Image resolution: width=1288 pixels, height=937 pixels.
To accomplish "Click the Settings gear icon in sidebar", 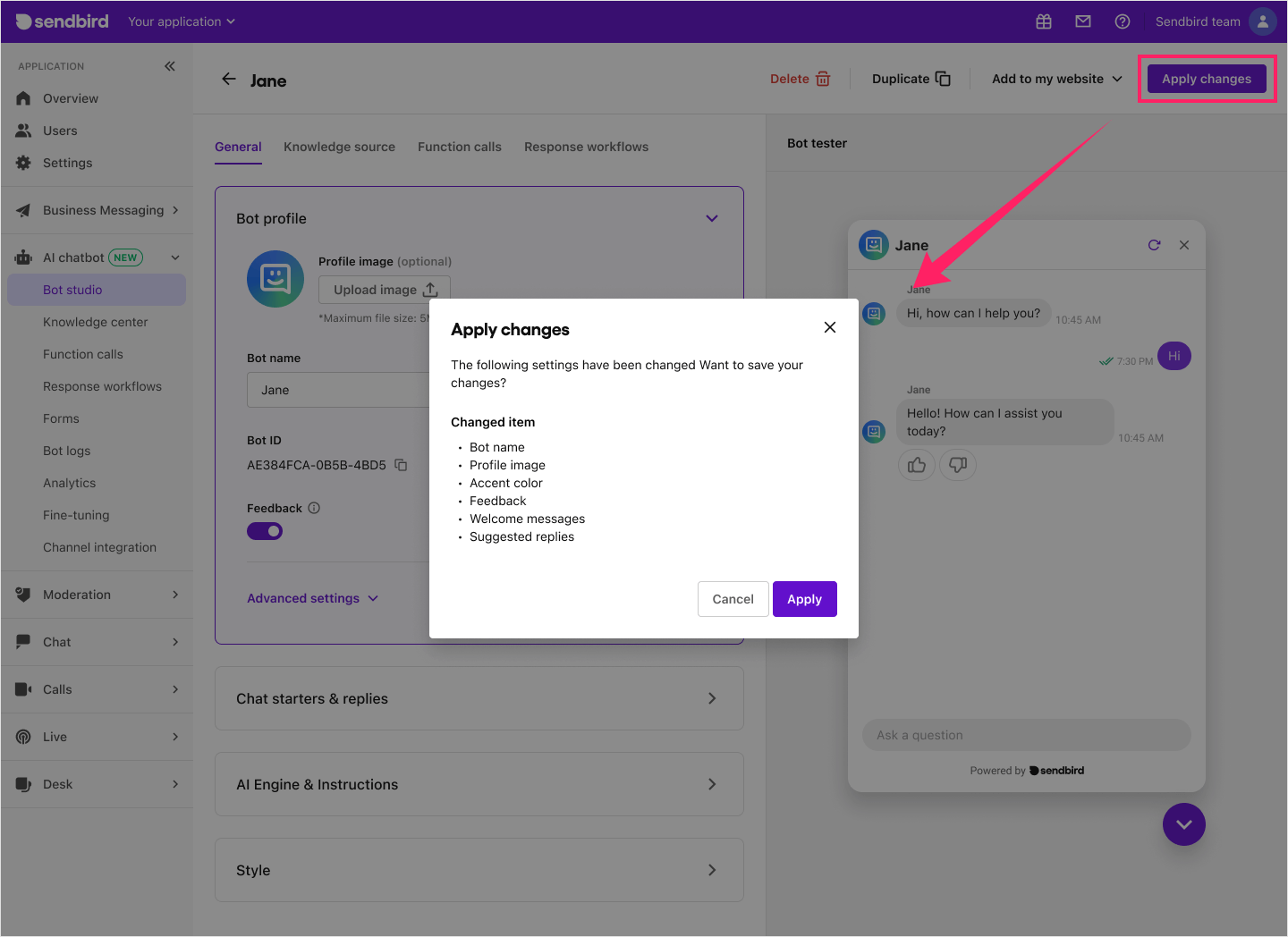I will point(23,163).
